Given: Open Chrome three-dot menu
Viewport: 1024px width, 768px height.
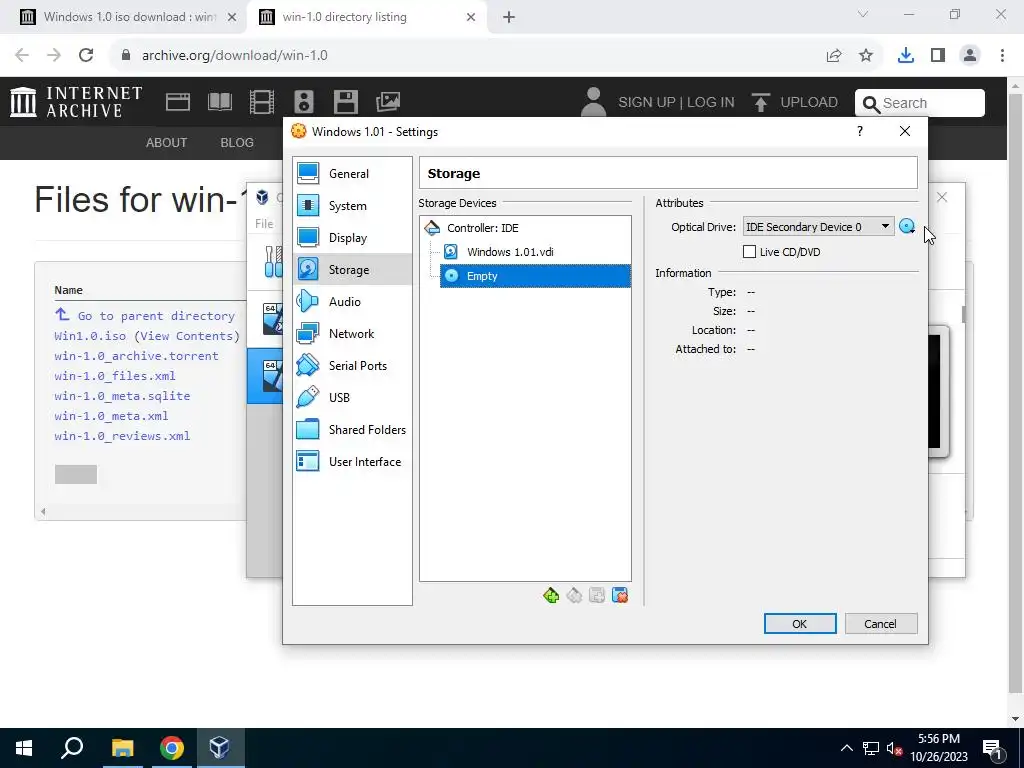Looking at the screenshot, I should (x=1002, y=56).
